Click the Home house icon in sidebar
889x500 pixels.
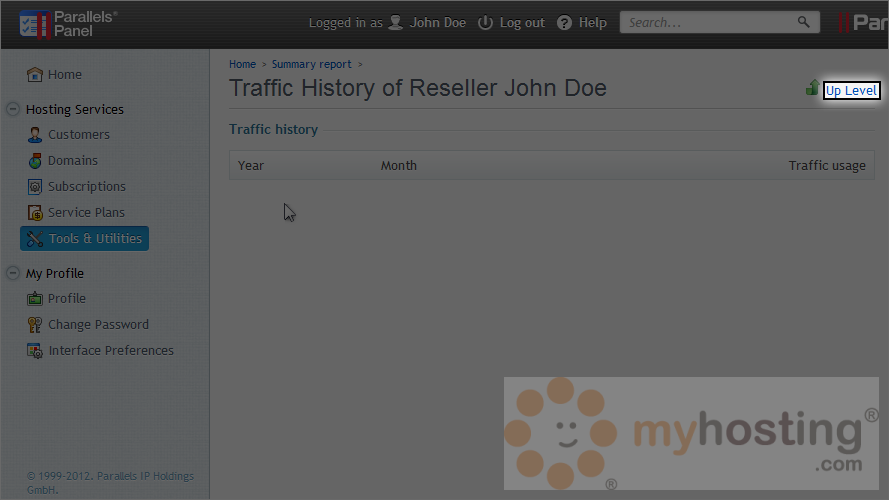pos(35,74)
